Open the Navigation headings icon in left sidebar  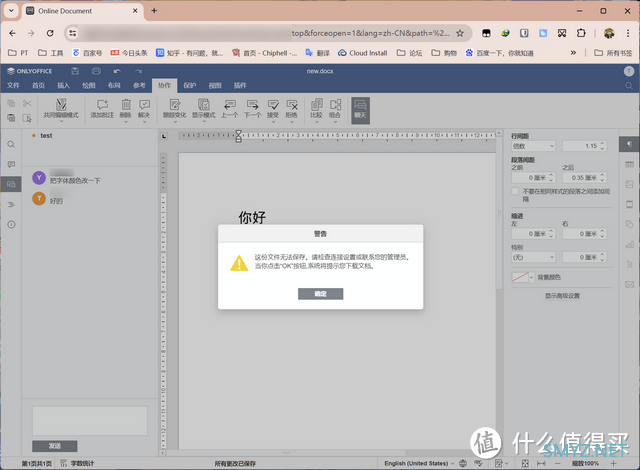[x=11, y=204]
